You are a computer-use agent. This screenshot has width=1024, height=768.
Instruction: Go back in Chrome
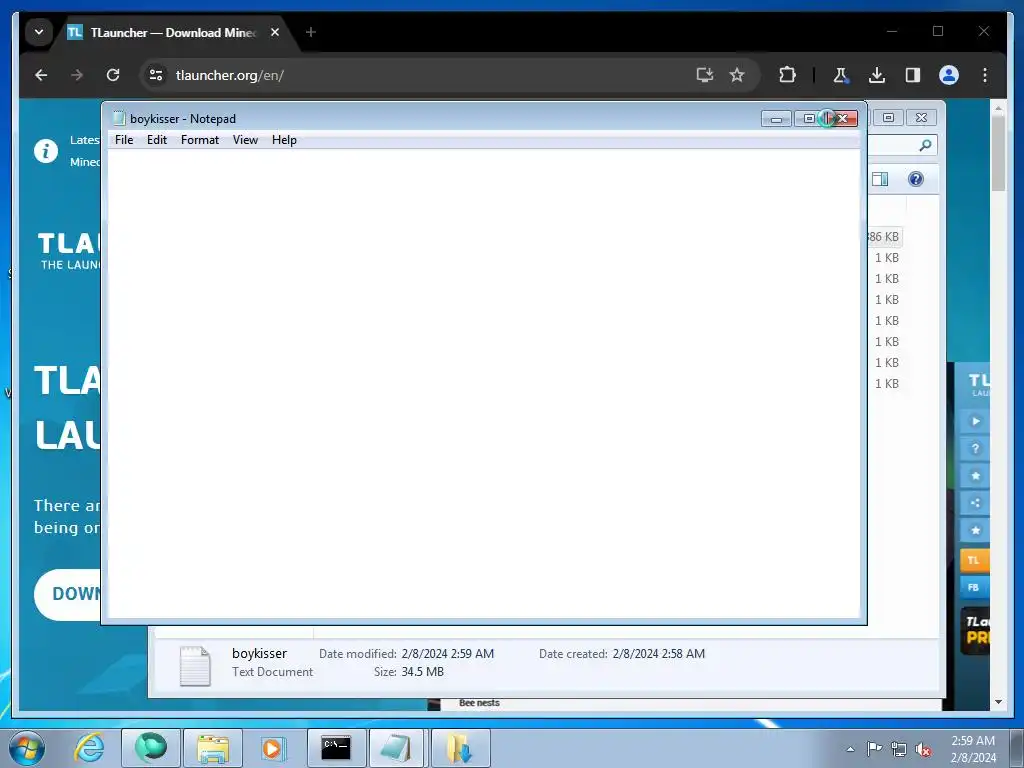coord(41,75)
